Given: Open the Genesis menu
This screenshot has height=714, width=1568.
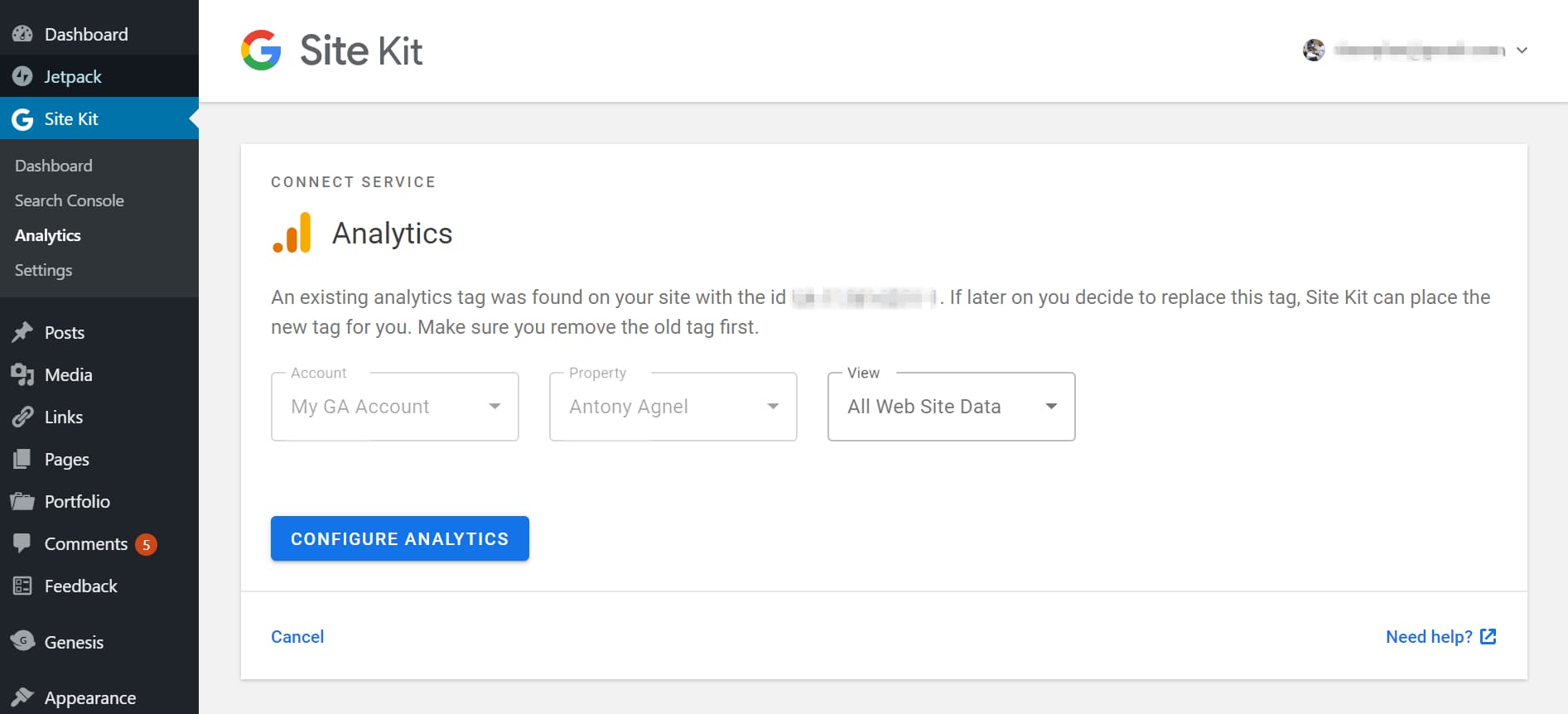Looking at the screenshot, I should [x=99, y=642].
